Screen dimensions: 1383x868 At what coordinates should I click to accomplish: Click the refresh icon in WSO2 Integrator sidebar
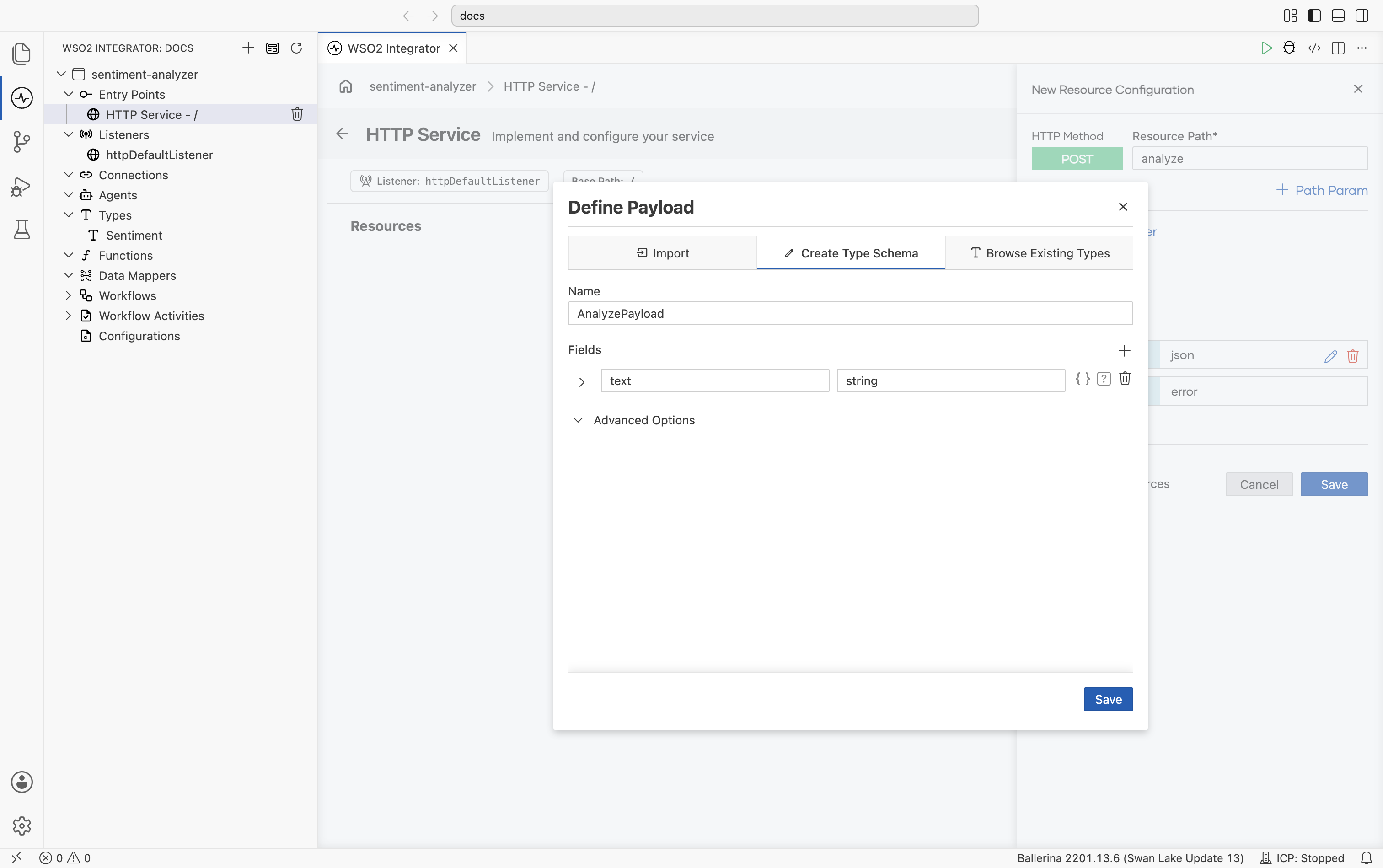click(x=296, y=48)
